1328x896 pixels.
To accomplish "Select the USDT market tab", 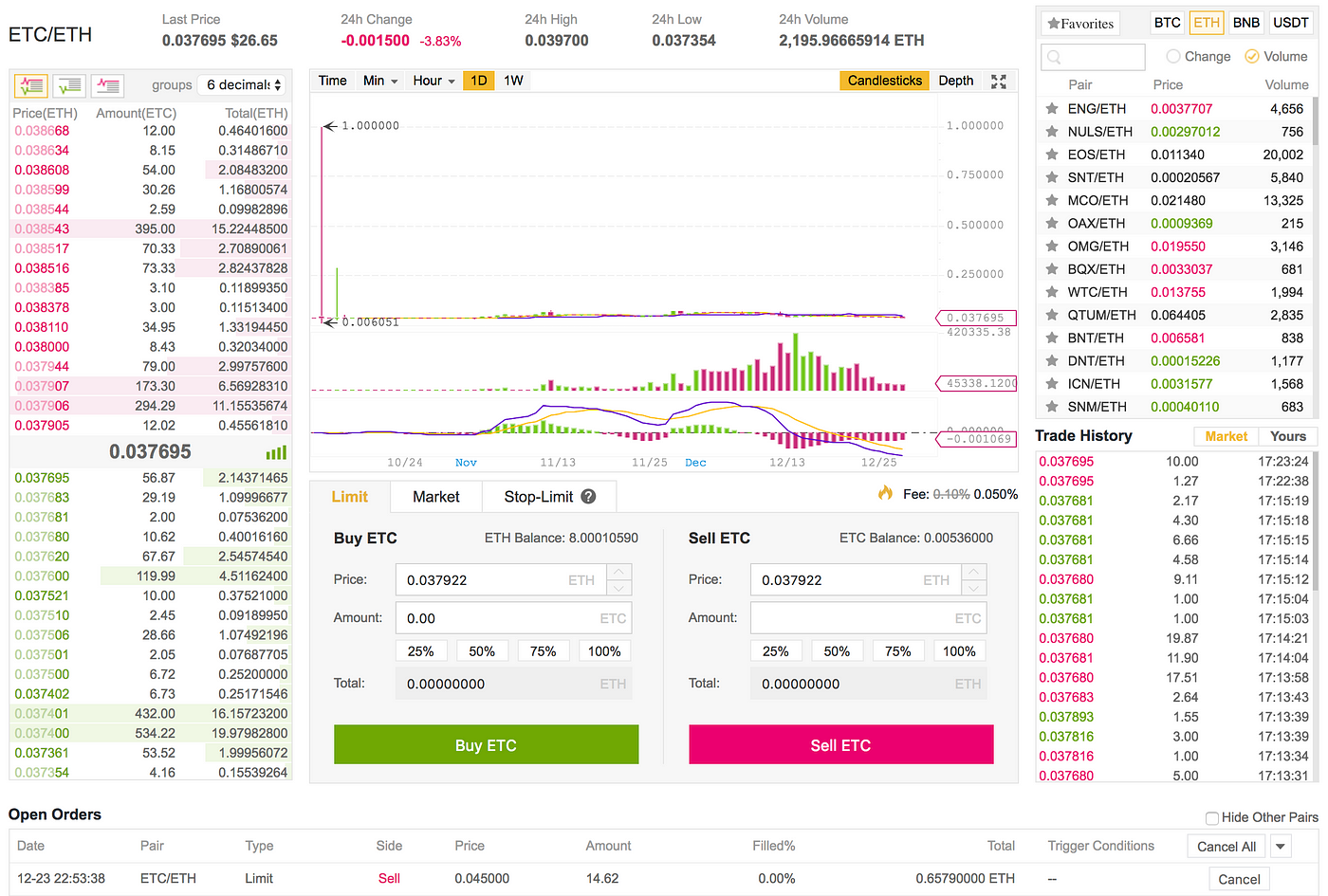I will coord(1291,23).
